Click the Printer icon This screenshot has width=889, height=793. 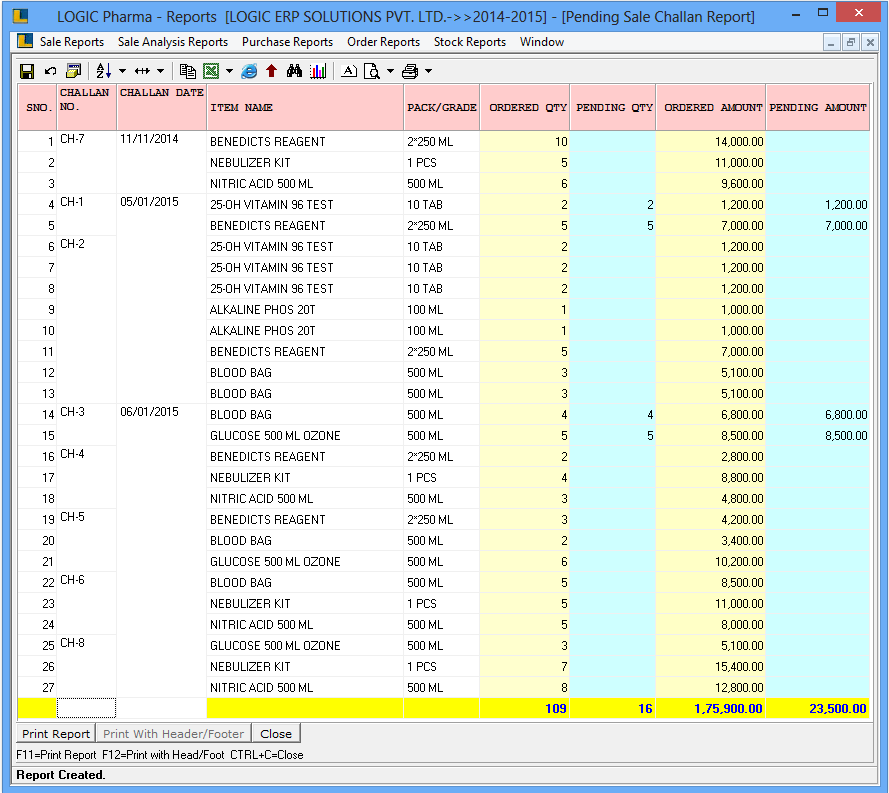[410, 71]
